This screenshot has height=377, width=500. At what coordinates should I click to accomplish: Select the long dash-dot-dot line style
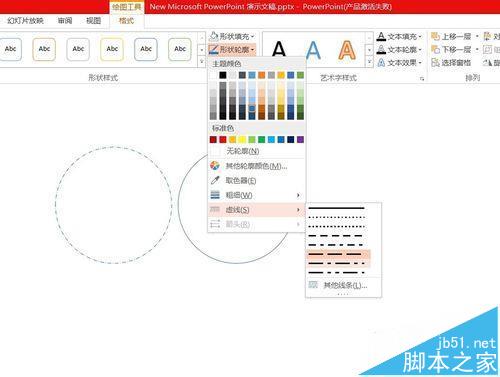pos(337,273)
